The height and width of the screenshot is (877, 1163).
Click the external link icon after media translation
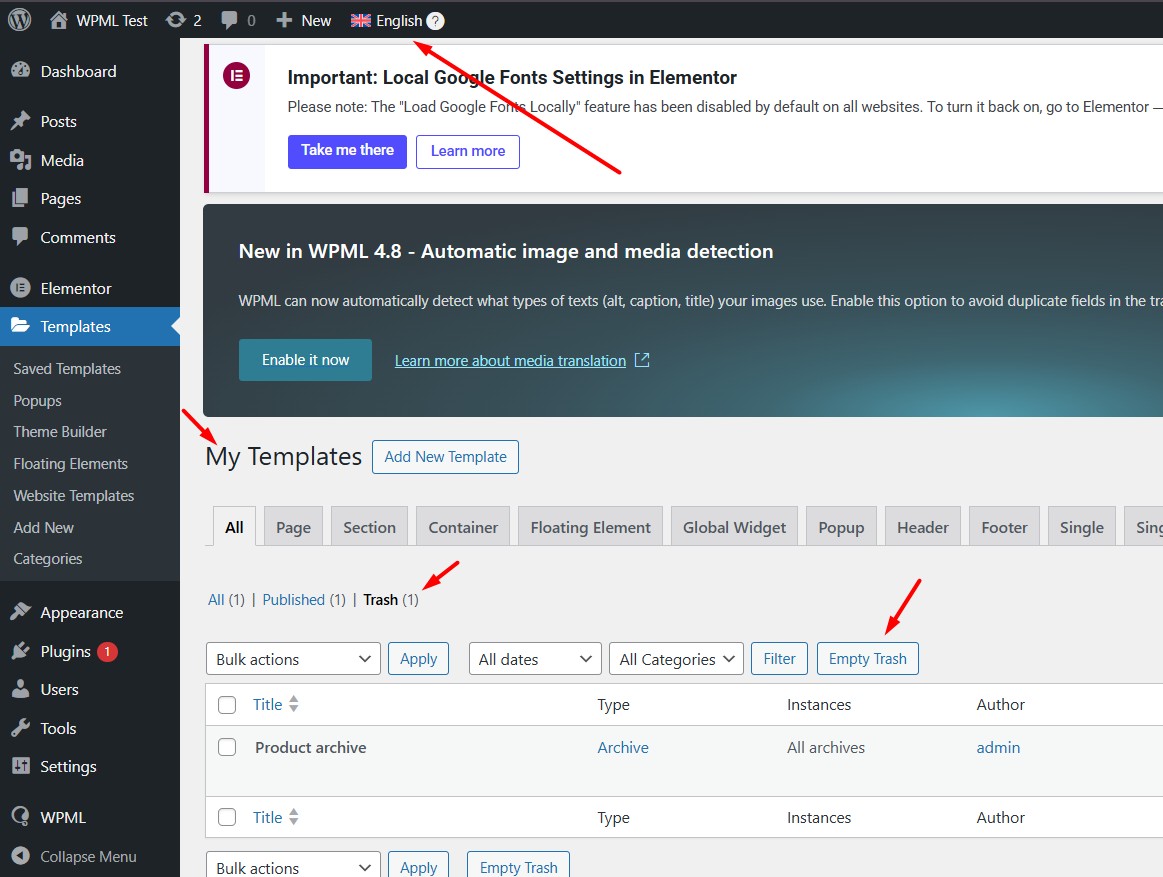[642, 360]
